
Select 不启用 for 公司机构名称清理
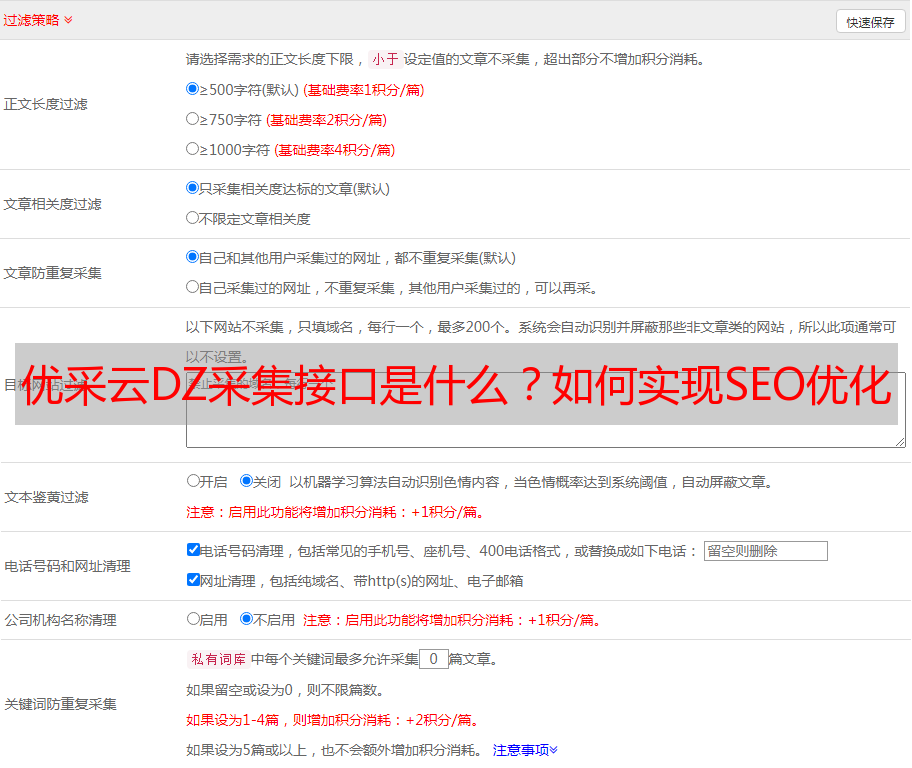point(247,619)
